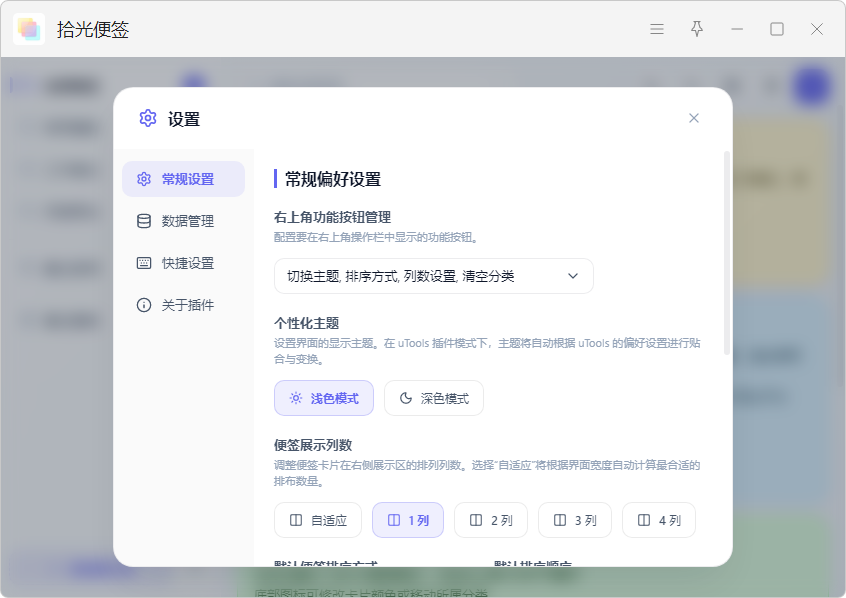The image size is (846, 598).
Task: Open the 右上角功能按钮管理 dropdown
Action: point(434,276)
